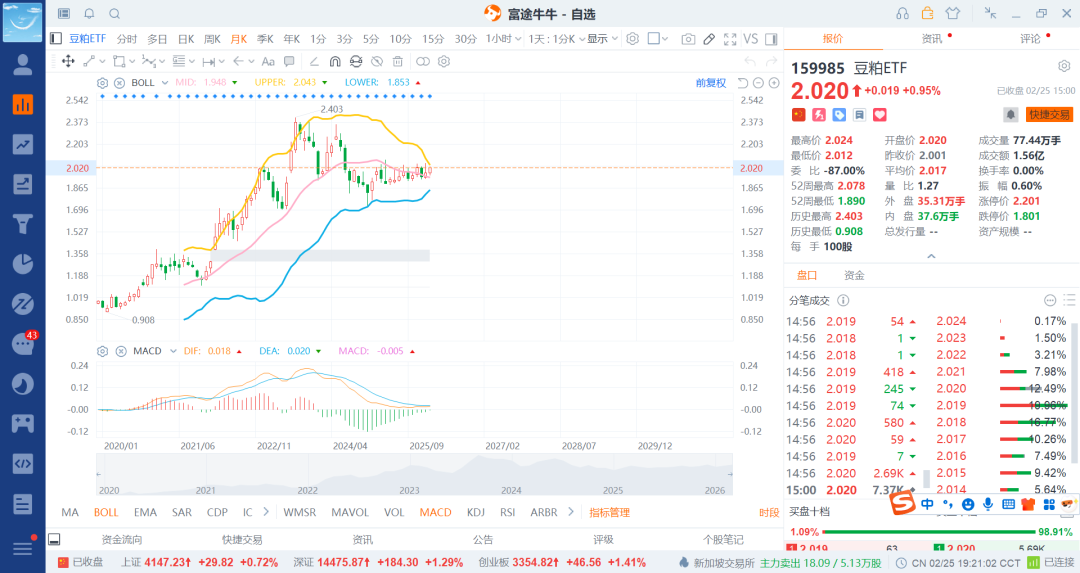Click the alert bell for 豆粕ETF
The width and height of the screenshot is (1080, 573).
pyautogui.click(x=1011, y=115)
